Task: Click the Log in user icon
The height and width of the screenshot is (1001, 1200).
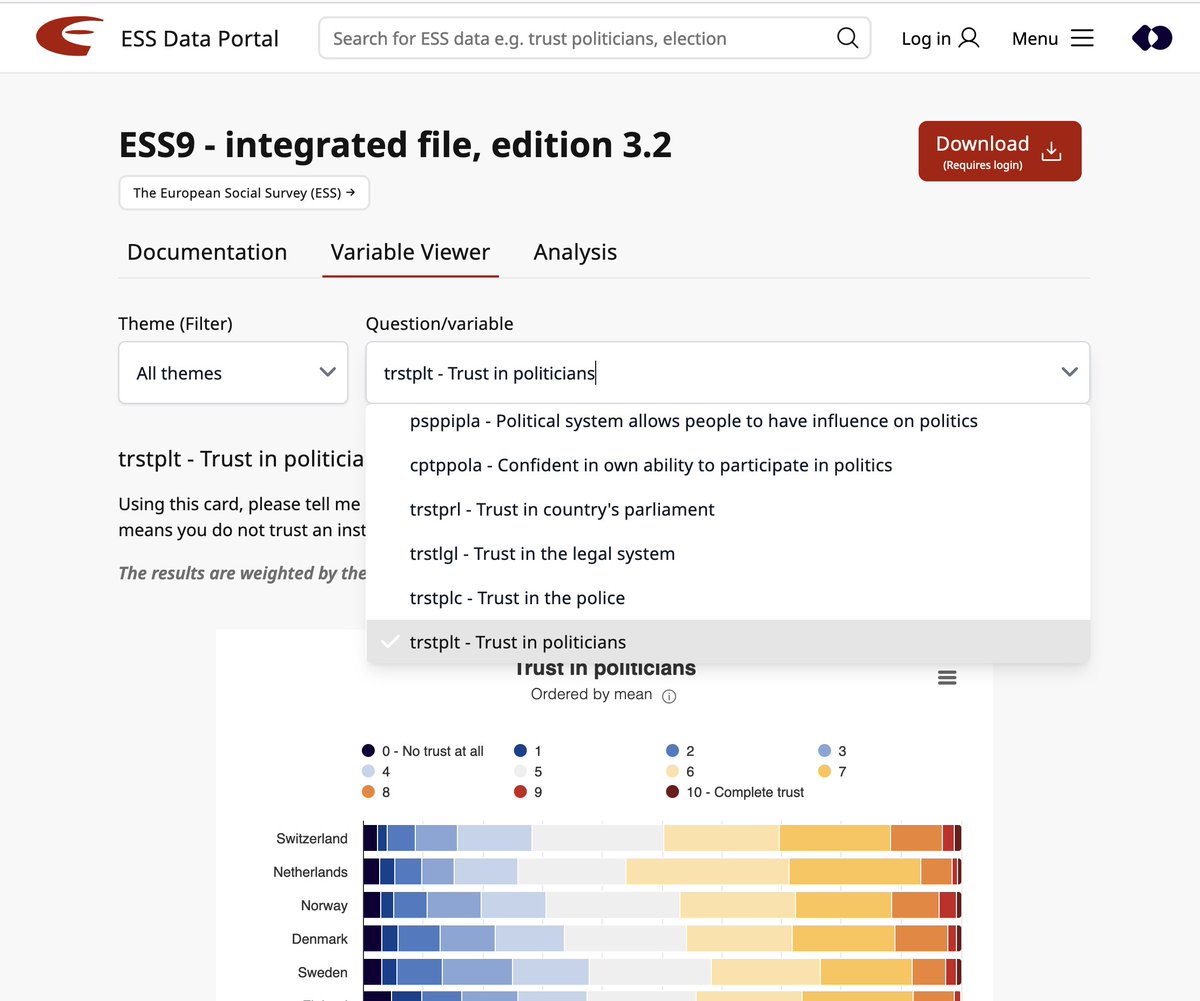Action: 968,38
